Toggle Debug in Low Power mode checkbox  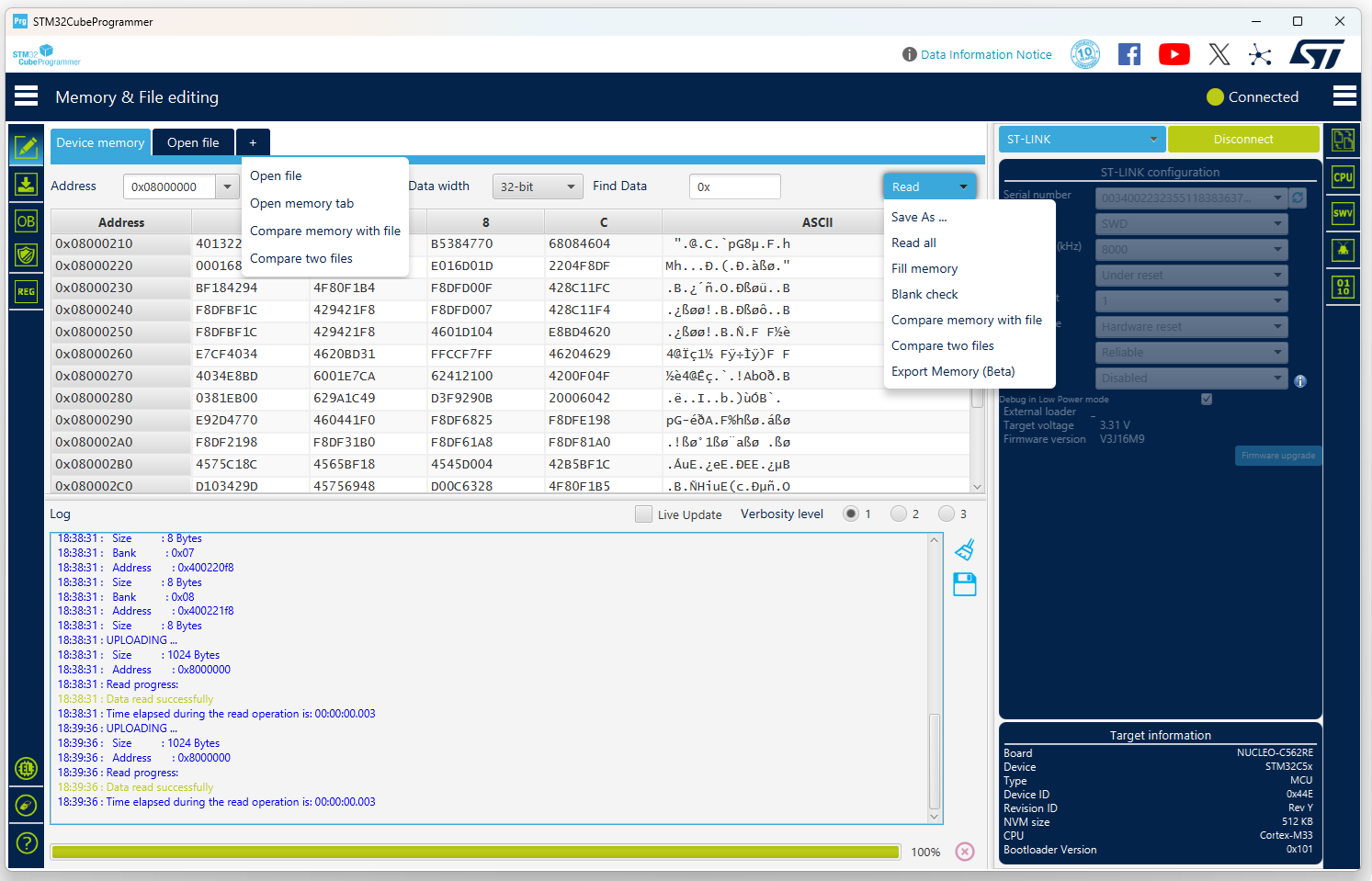(1207, 400)
